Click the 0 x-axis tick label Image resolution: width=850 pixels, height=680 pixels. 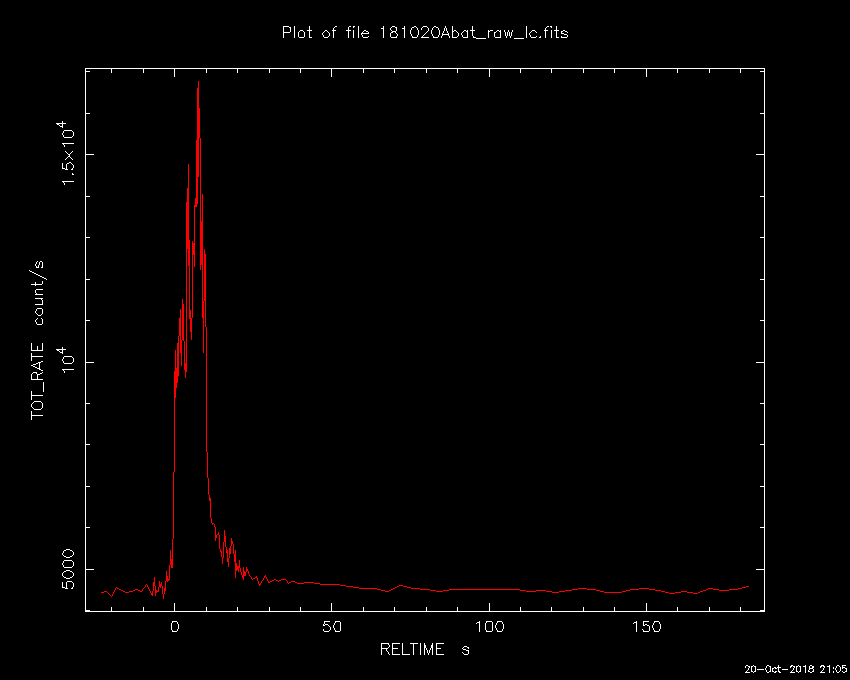pyautogui.click(x=175, y=627)
